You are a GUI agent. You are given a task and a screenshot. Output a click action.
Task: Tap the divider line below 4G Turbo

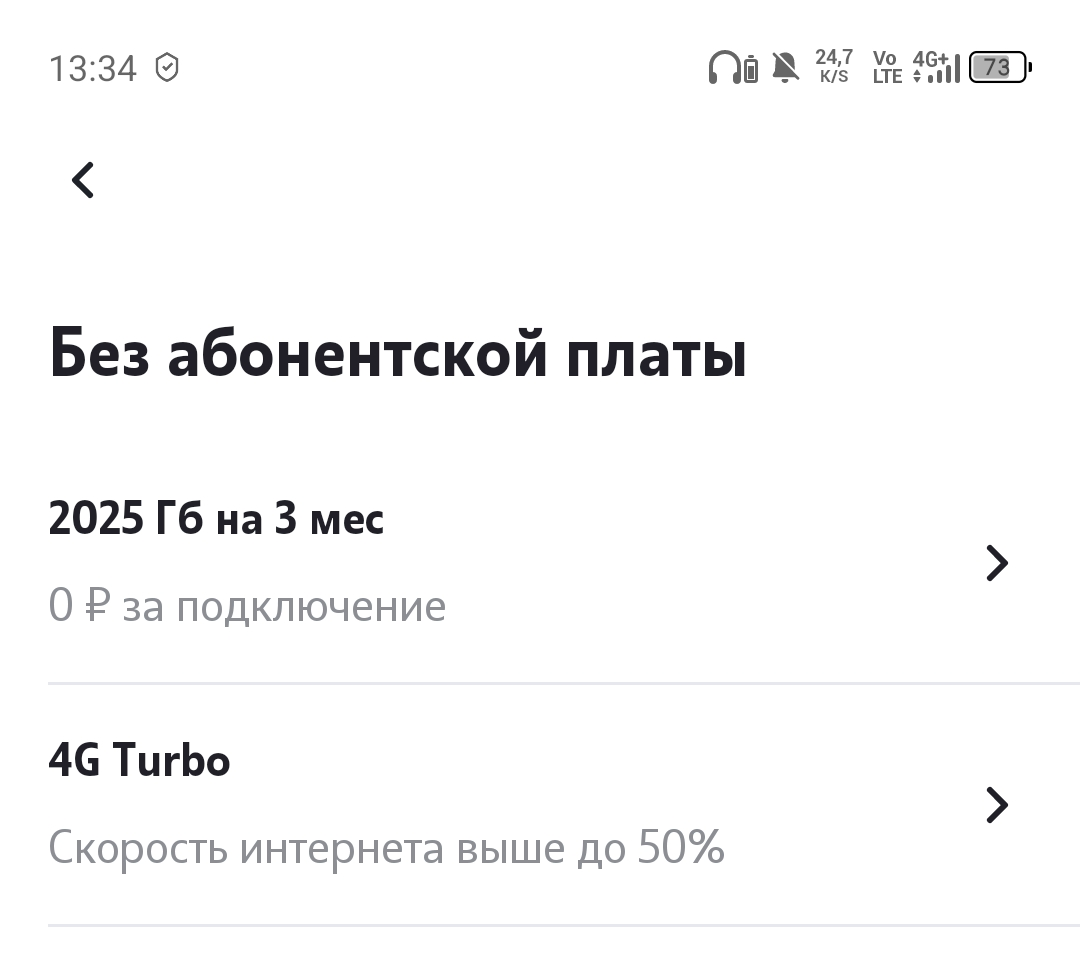pyautogui.click(x=563, y=926)
